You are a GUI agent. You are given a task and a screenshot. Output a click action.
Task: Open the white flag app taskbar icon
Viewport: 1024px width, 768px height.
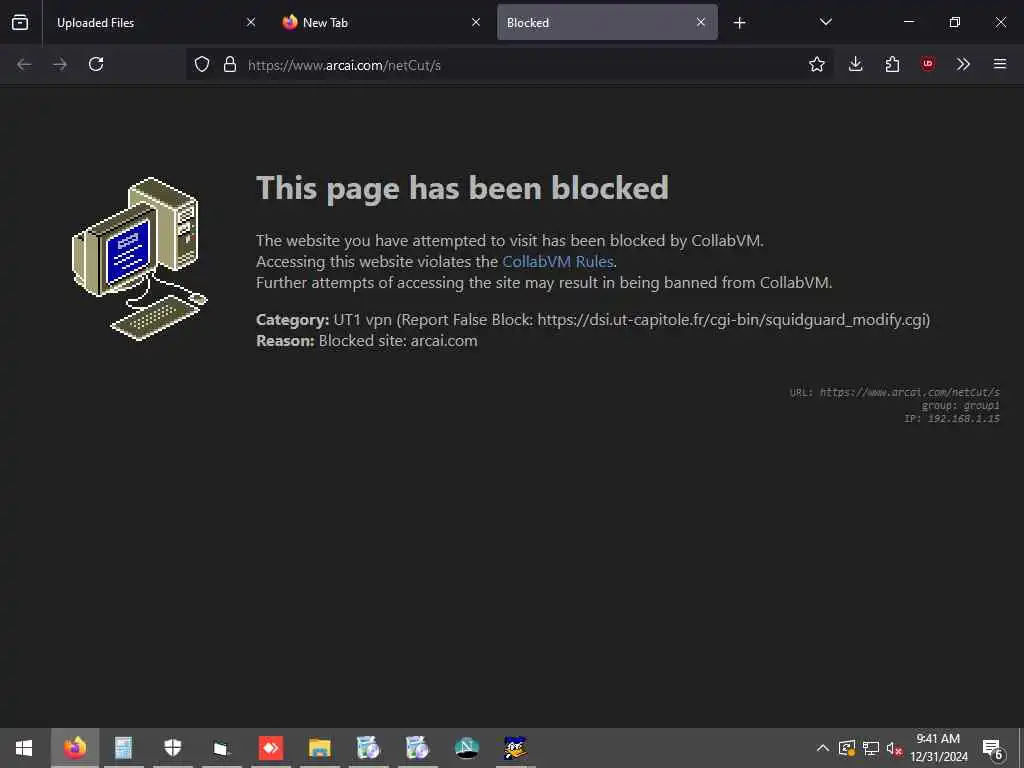[221, 748]
